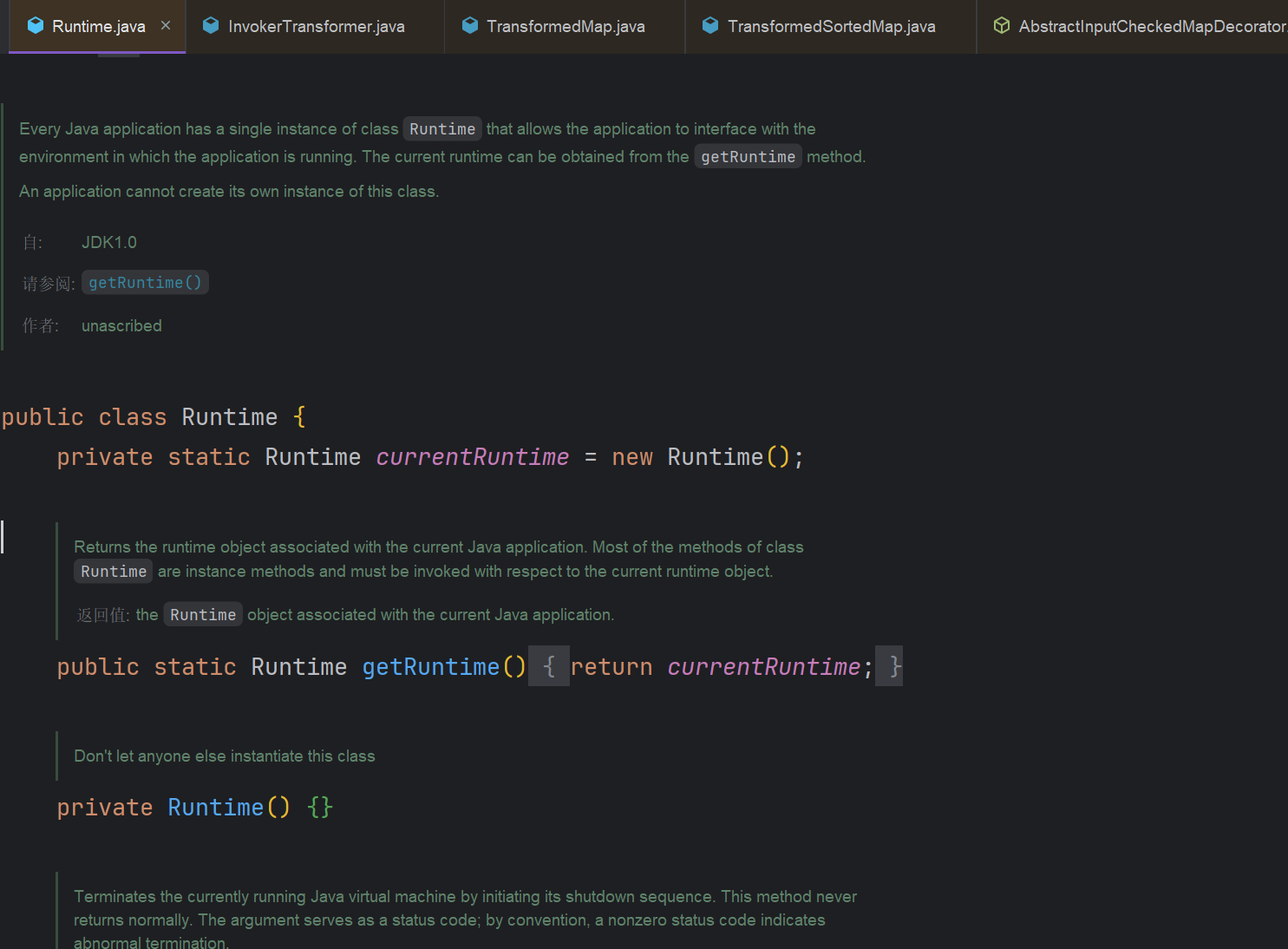The image size is (1288, 949).
Task: Click the InvokerTransformer.java class icon
Action: pyautogui.click(x=211, y=26)
